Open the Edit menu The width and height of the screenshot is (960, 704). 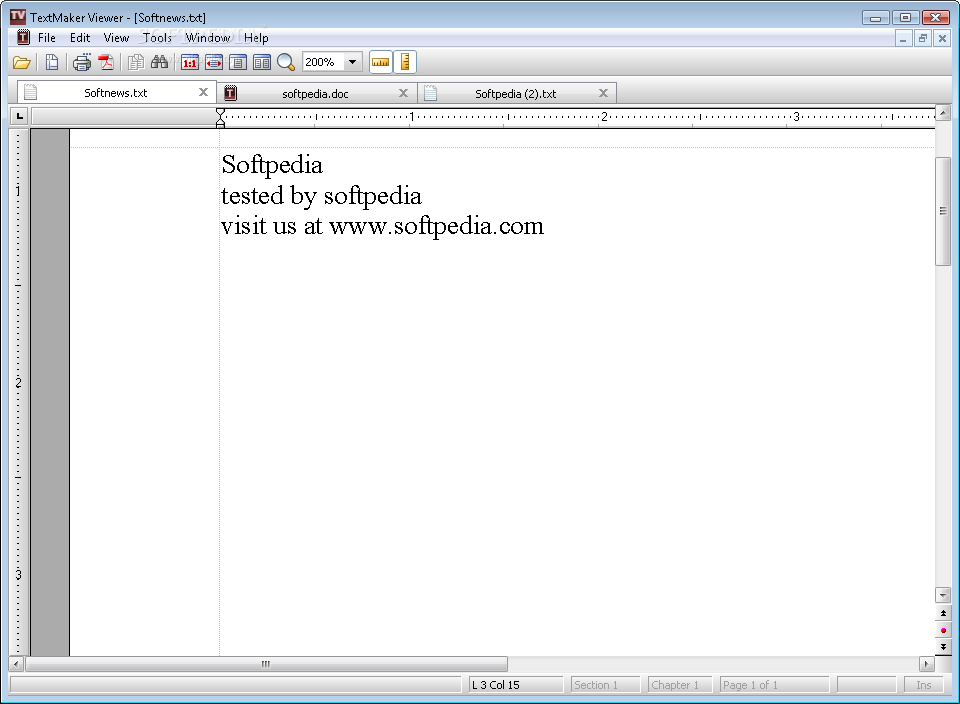point(80,38)
